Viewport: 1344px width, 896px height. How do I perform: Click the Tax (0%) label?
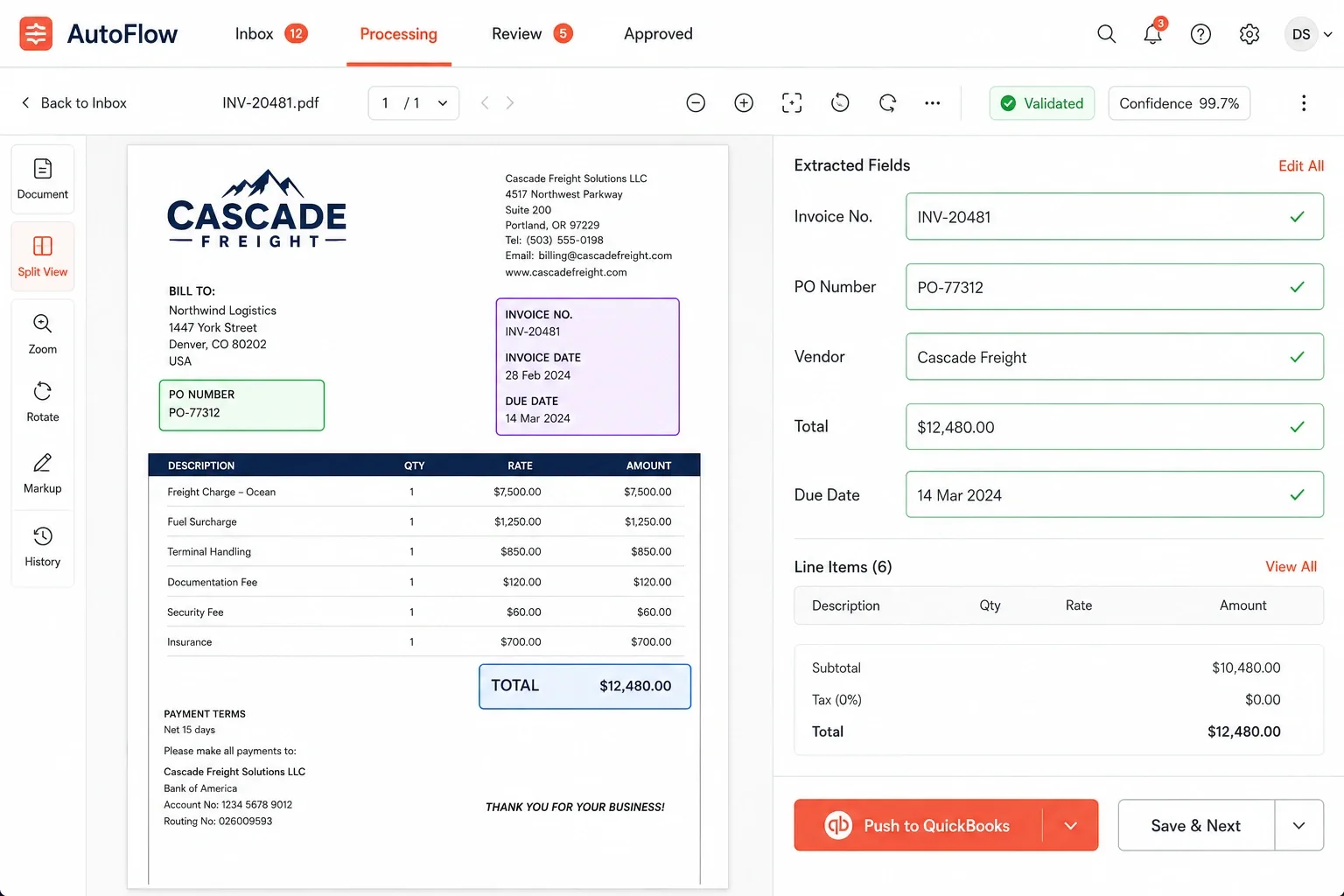pyautogui.click(x=836, y=700)
